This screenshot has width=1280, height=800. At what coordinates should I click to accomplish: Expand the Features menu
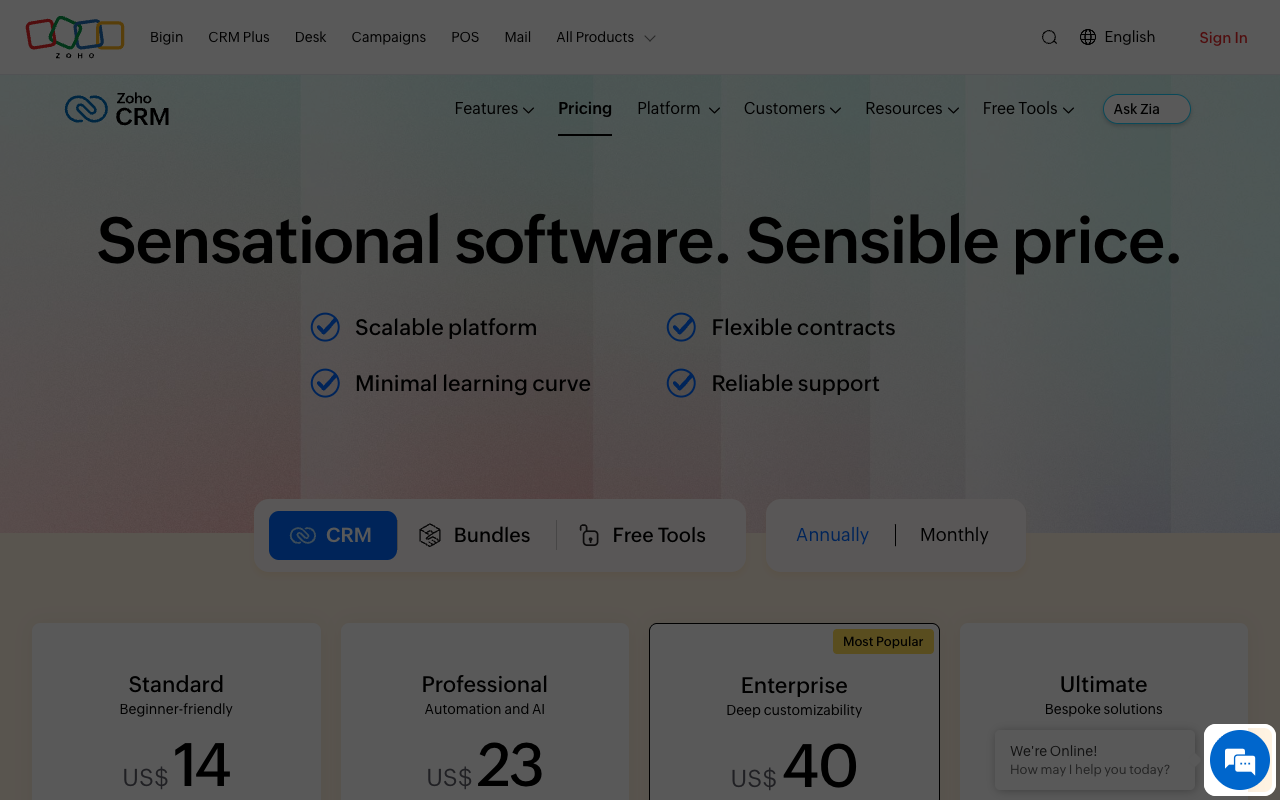[494, 108]
